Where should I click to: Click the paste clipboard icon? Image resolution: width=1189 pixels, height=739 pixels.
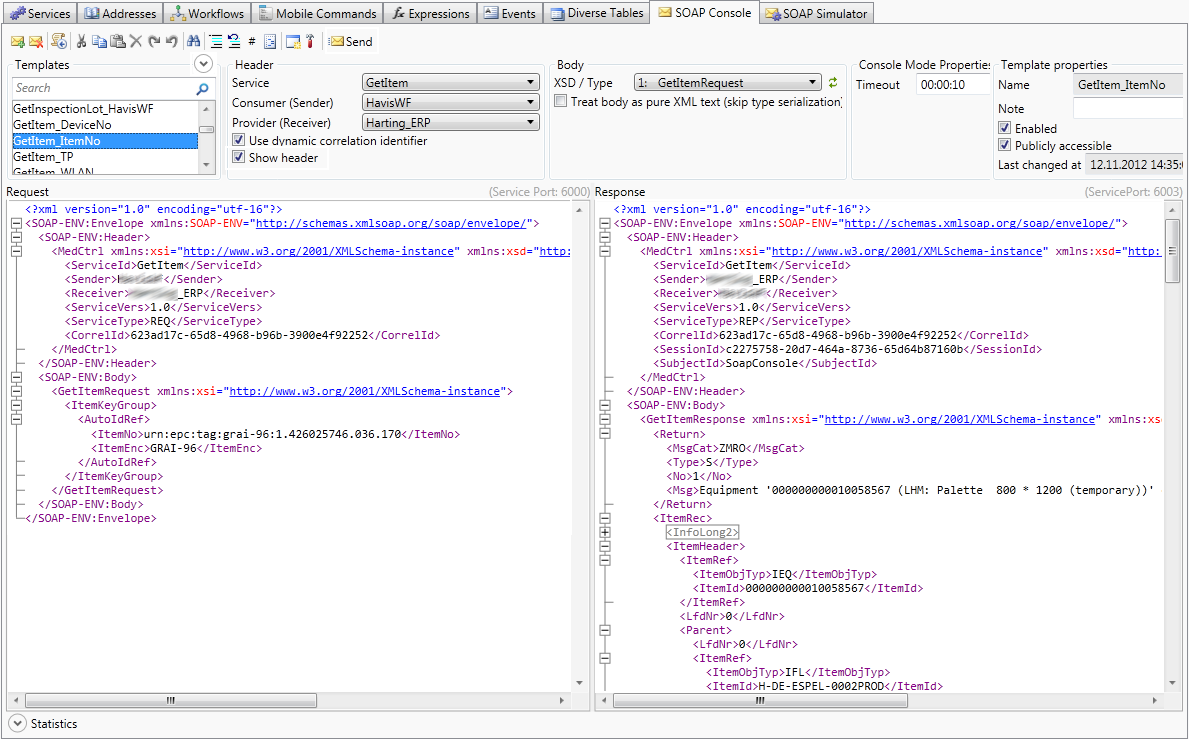(x=117, y=42)
